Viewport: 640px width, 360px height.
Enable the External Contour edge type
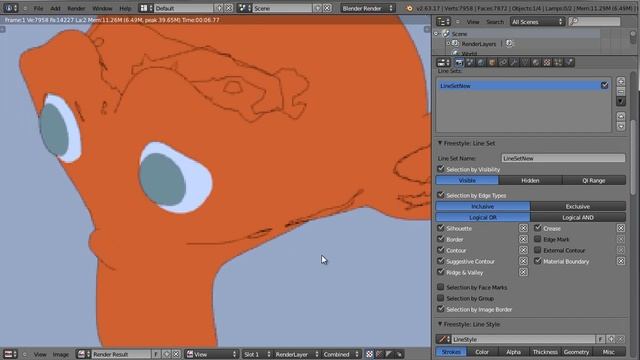click(538, 250)
